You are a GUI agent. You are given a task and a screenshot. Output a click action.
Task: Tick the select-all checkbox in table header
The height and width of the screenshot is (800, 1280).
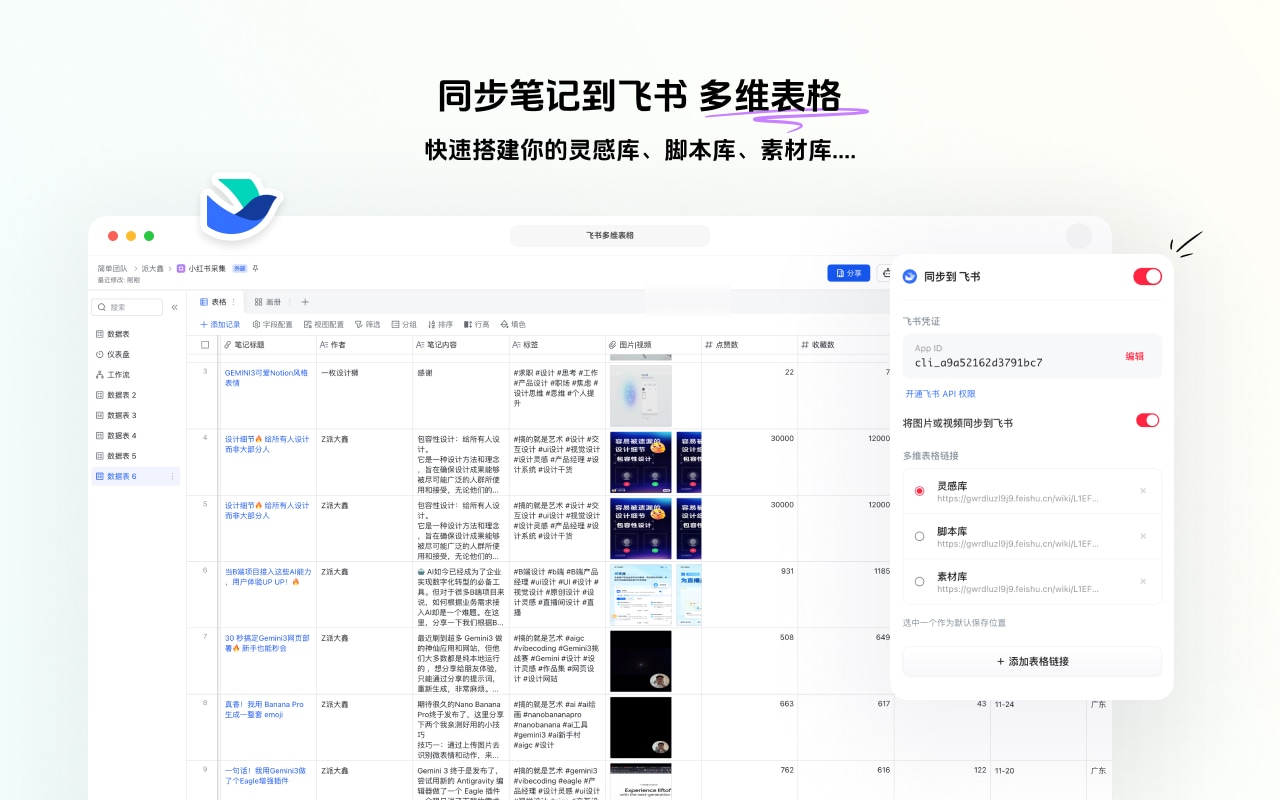[206, 345]
